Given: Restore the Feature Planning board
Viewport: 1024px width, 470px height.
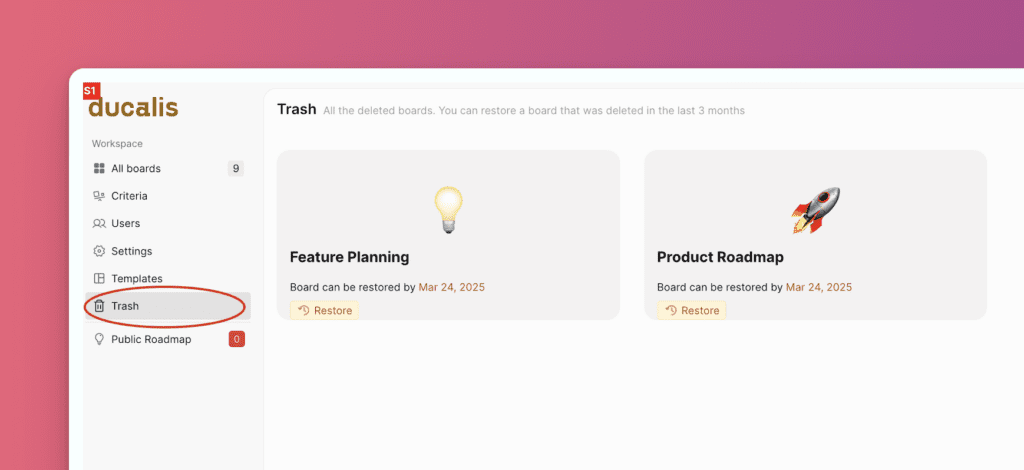Looking at the screenshot, I should (324, 310).
